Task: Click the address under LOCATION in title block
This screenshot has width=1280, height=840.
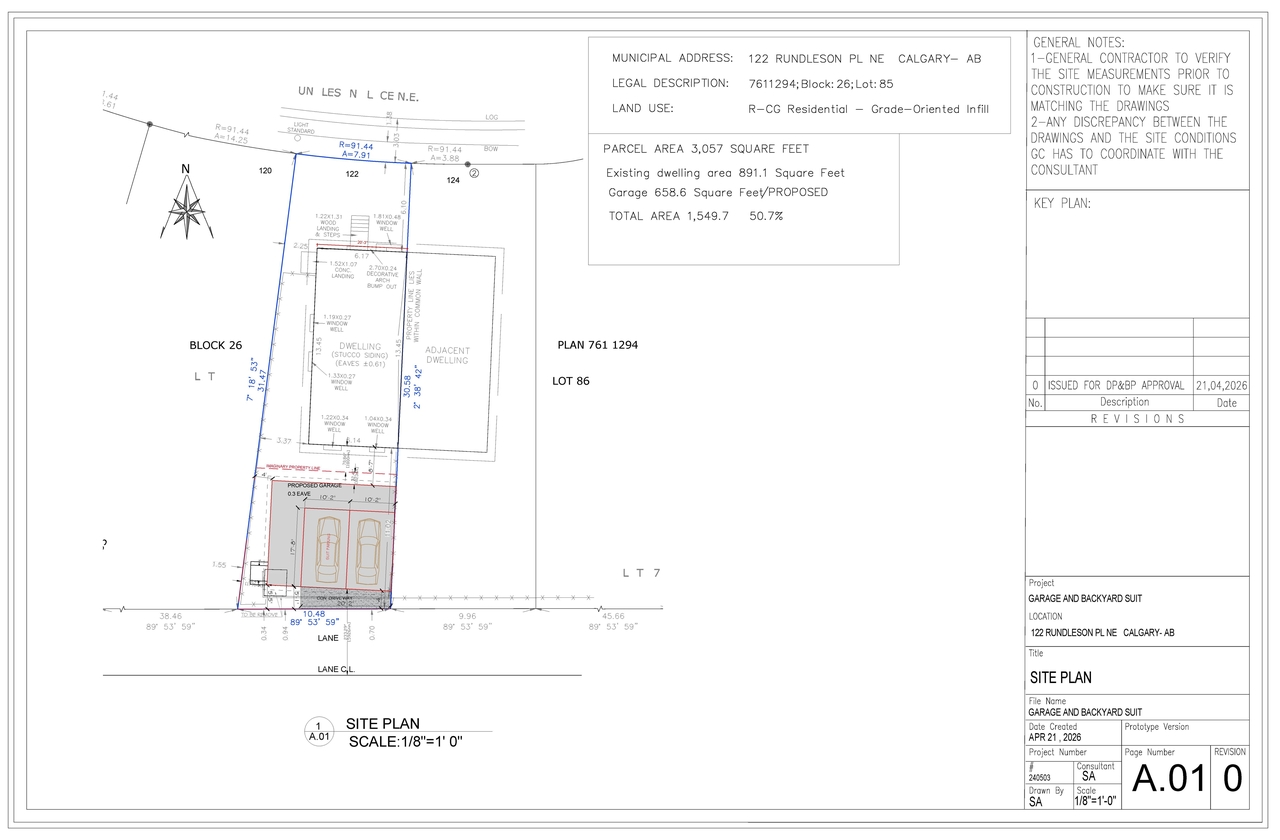Action: 1103,634
